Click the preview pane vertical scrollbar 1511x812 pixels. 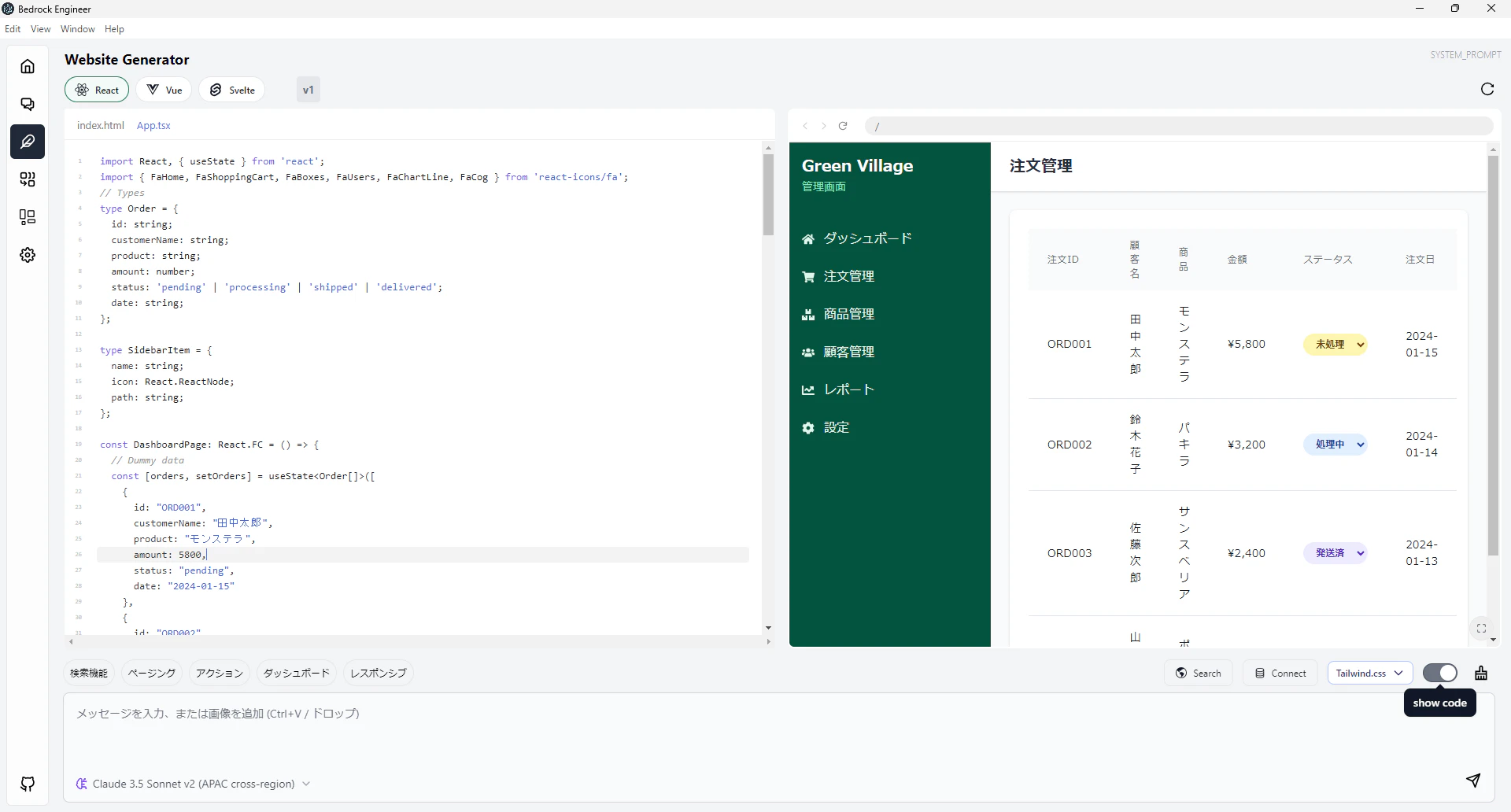tap(1493, 356)
